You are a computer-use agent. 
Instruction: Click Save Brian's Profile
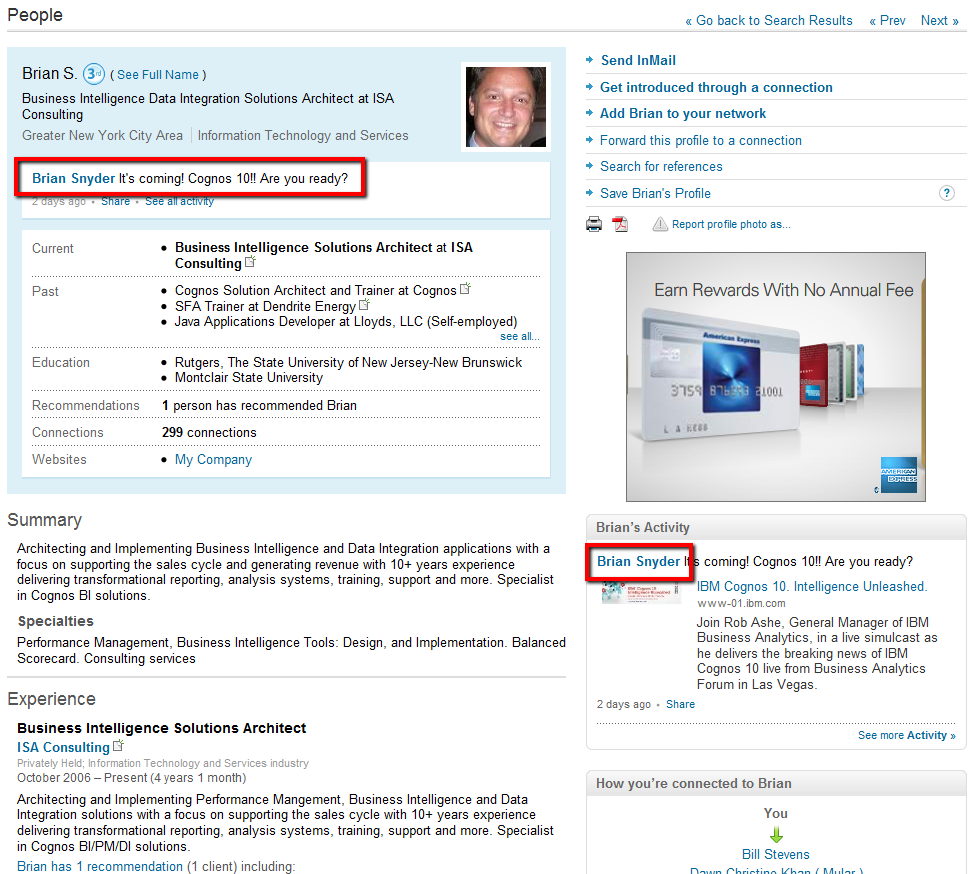(x=655, y=193)
